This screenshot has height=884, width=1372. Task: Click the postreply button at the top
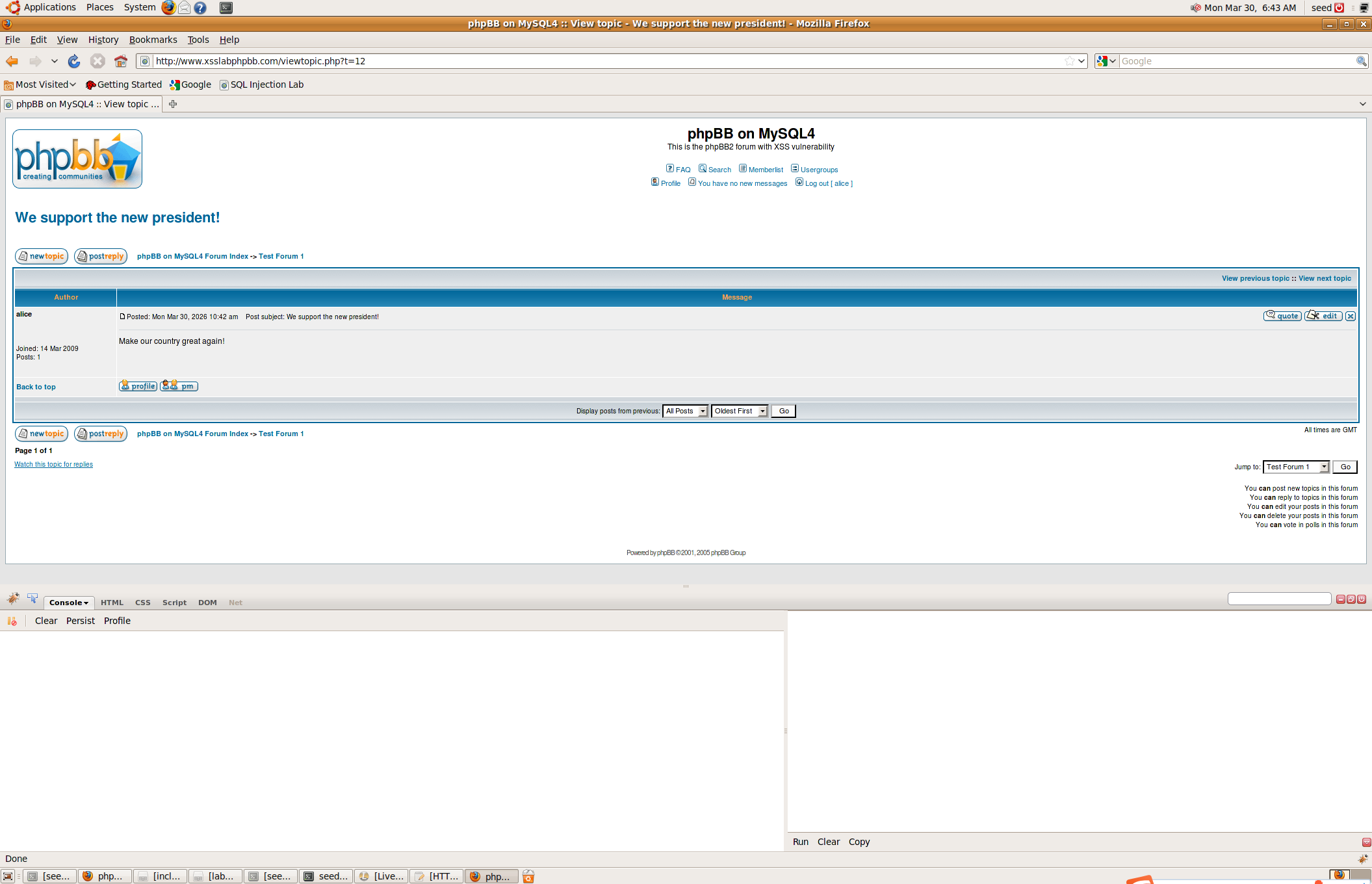(101, 256)
